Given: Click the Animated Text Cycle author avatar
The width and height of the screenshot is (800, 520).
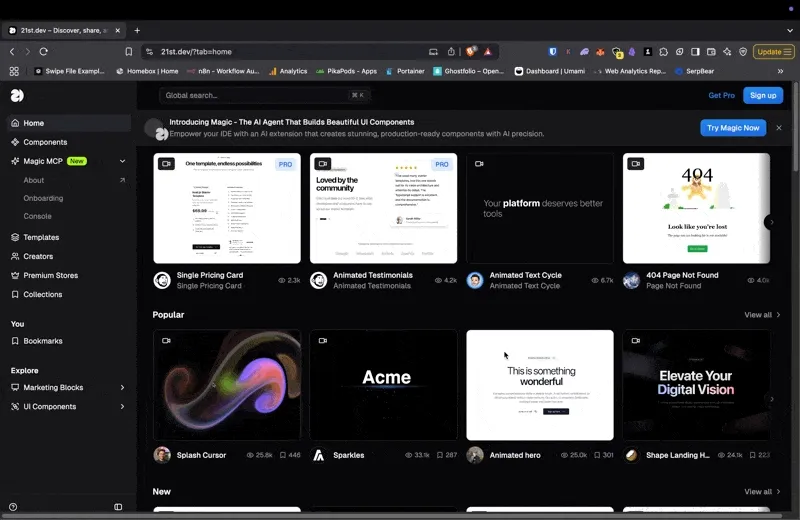Looking at the screenshot, I should click(475, 280).
